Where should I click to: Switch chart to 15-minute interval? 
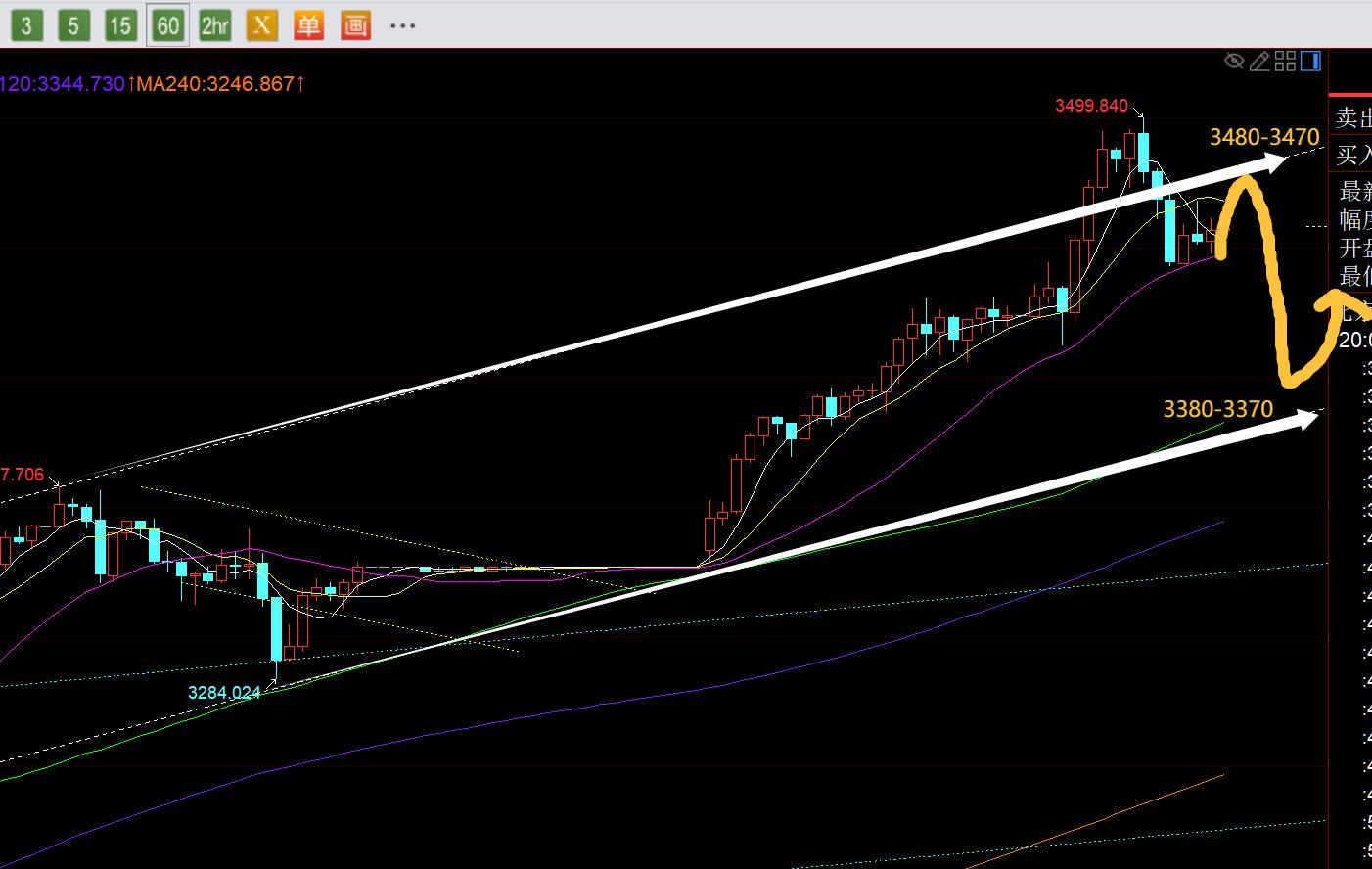(x=120, y=25)
